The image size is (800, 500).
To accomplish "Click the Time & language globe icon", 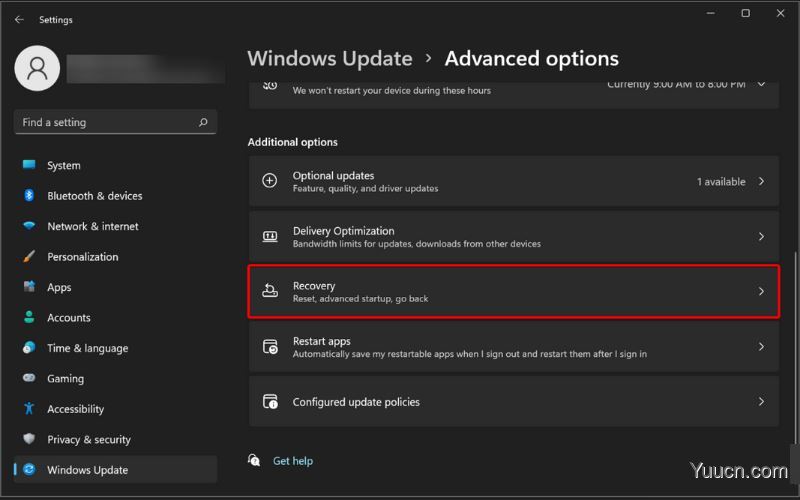I will point(29,347).
